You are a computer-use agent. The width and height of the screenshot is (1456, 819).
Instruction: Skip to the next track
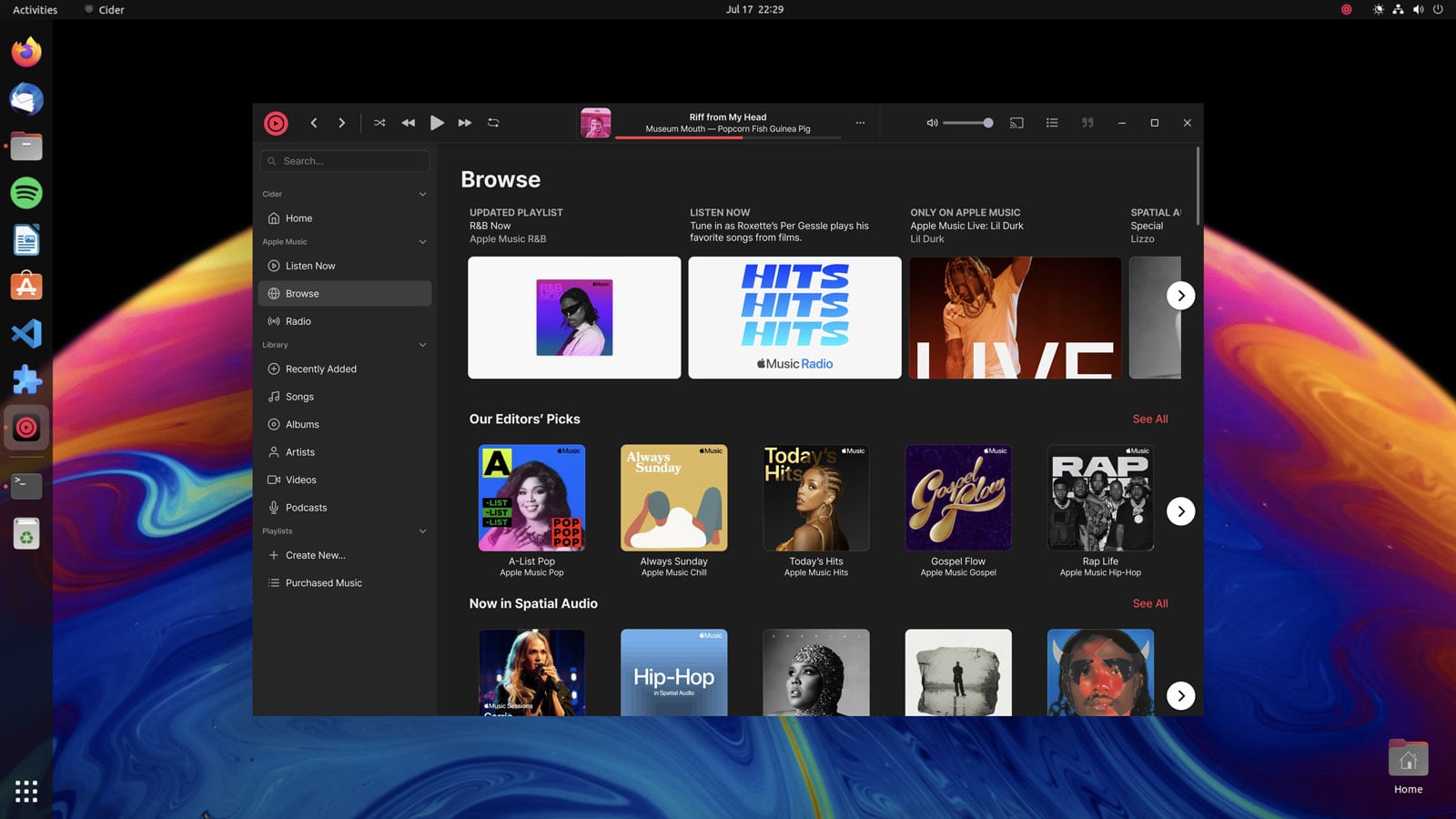[x=465, y=123]
